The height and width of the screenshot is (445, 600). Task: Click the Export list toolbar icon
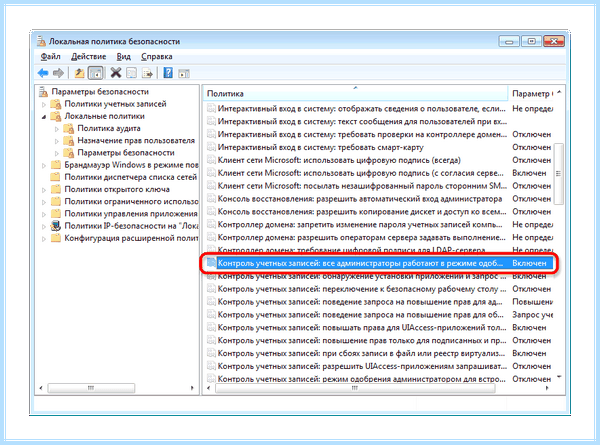147,72
